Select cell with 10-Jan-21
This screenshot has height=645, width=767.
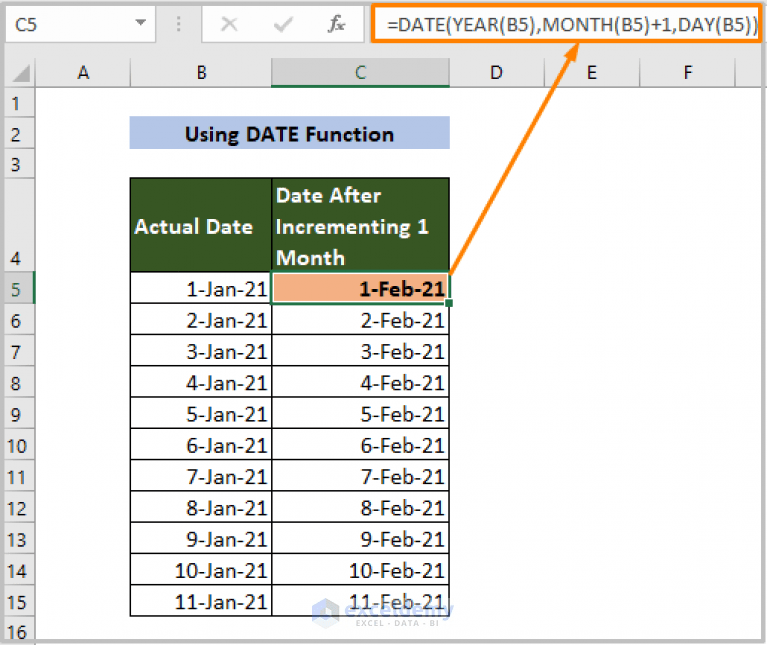[201, 570]
